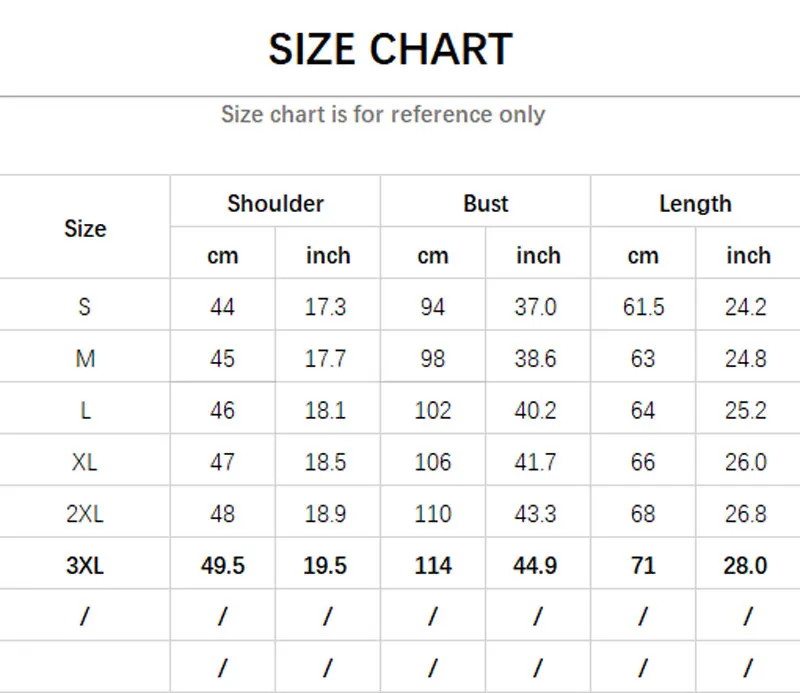
Task: Click the 26.8 length inch cell
Action: tap(745, 514)
